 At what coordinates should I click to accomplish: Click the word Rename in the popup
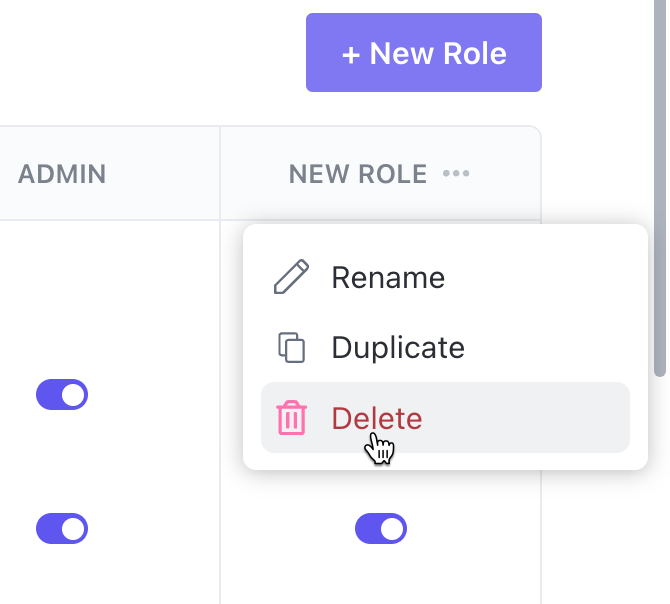point(388,277)
